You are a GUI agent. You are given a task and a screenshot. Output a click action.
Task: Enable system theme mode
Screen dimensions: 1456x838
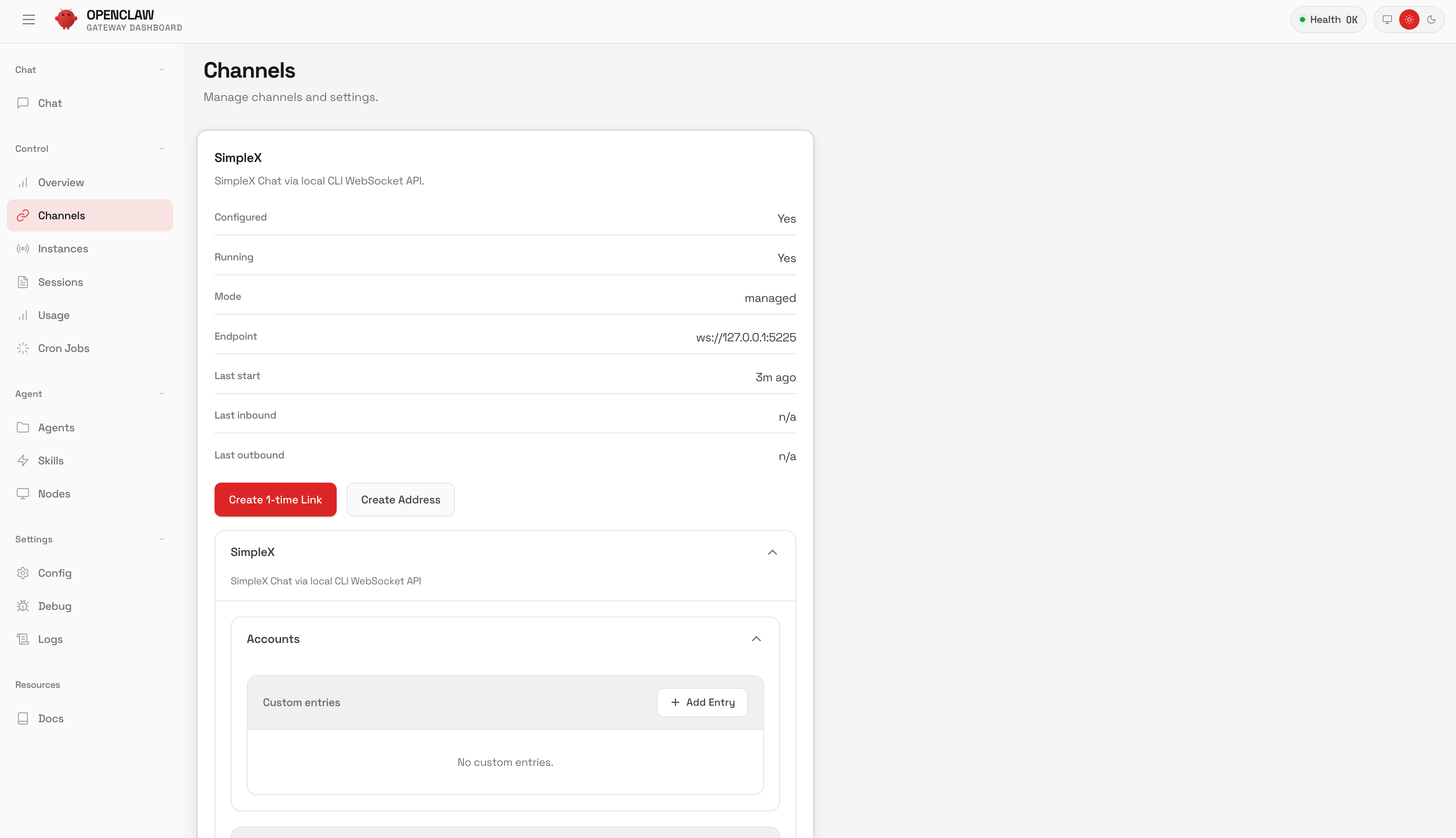[x=1387, y=19]
